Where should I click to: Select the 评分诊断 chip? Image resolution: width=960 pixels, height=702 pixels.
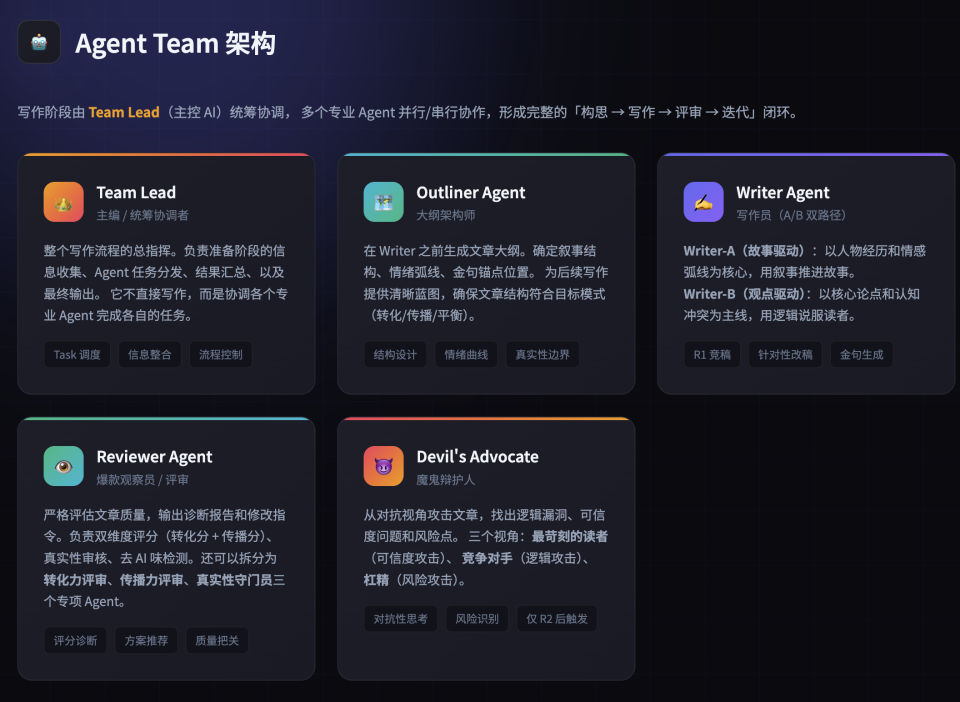point(75,639)
